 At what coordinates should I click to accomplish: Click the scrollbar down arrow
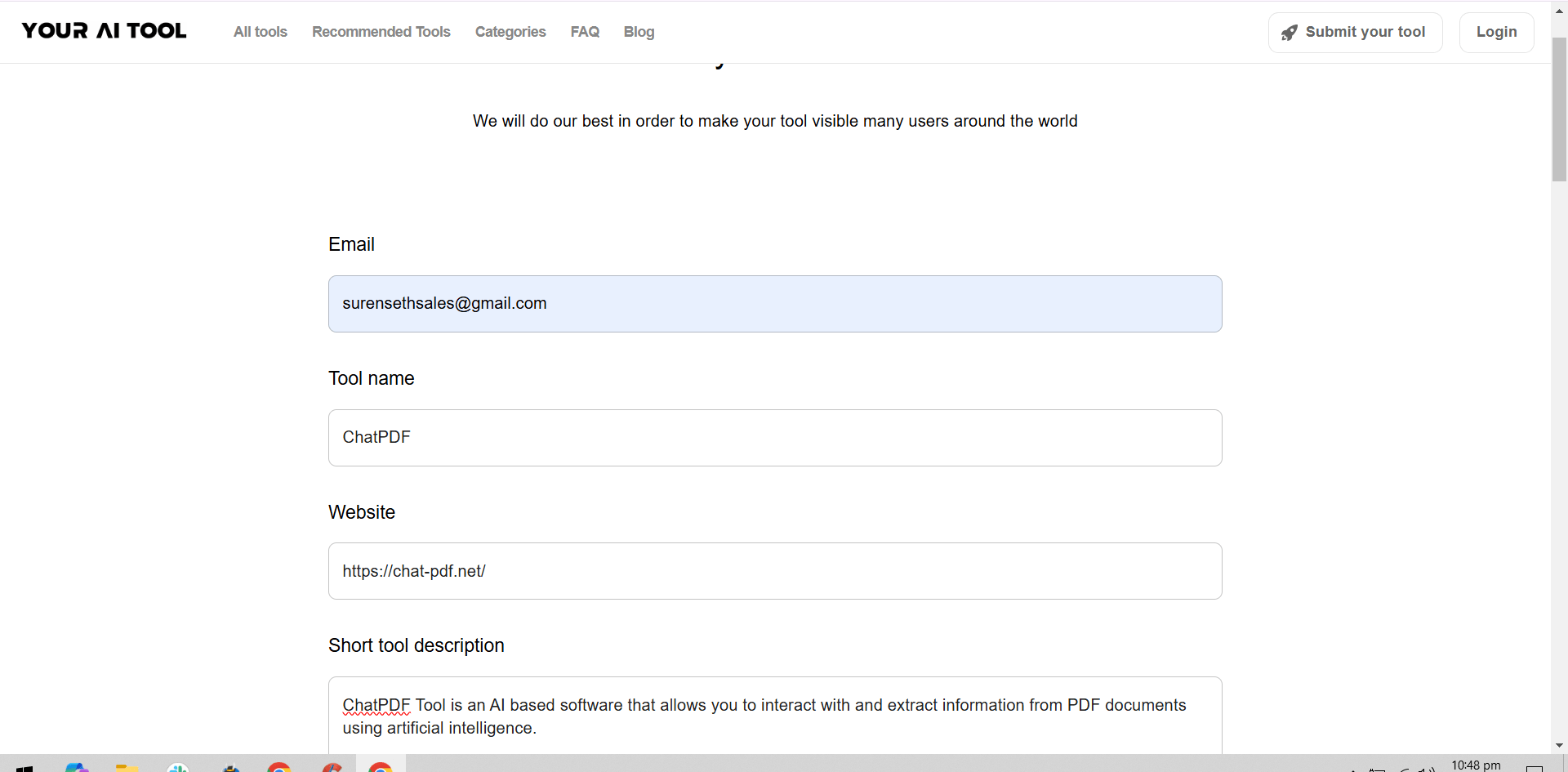pos(1559,745)
